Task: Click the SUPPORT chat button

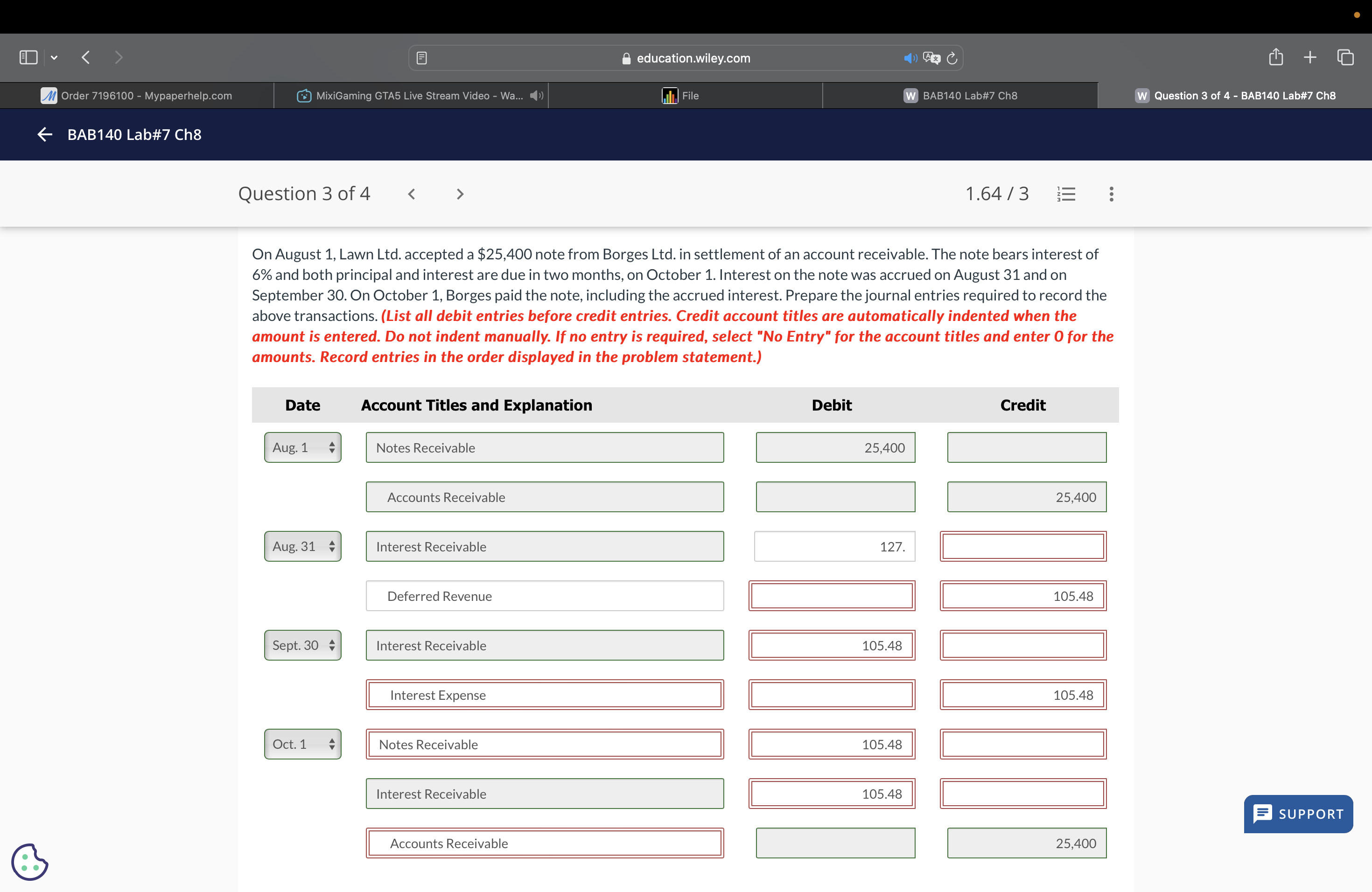Action: pos(1298,814)
